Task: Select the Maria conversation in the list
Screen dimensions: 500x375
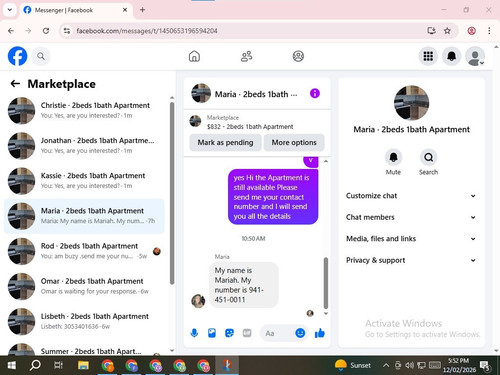Action: [84, 216]
